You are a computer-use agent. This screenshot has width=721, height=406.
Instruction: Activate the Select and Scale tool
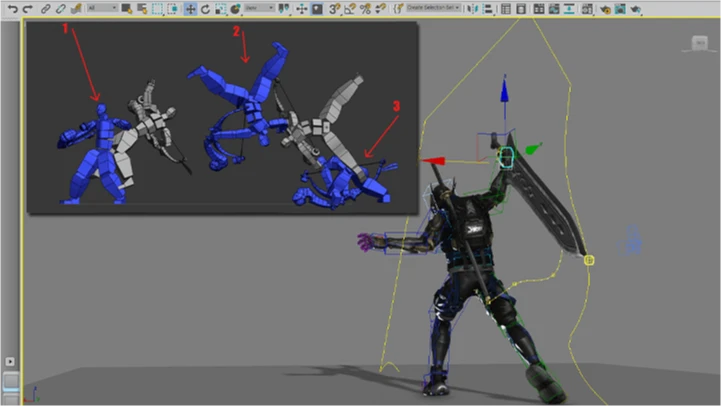tap(221, 9)
